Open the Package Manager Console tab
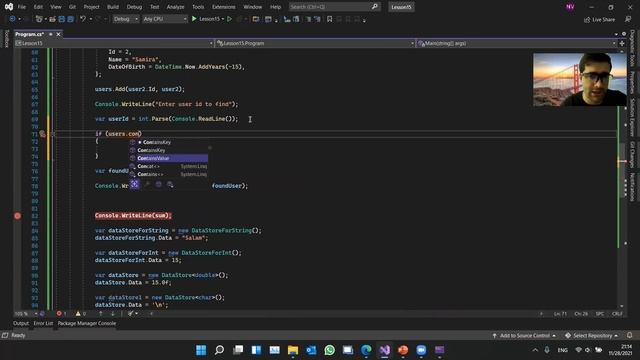 coord(87,323)
